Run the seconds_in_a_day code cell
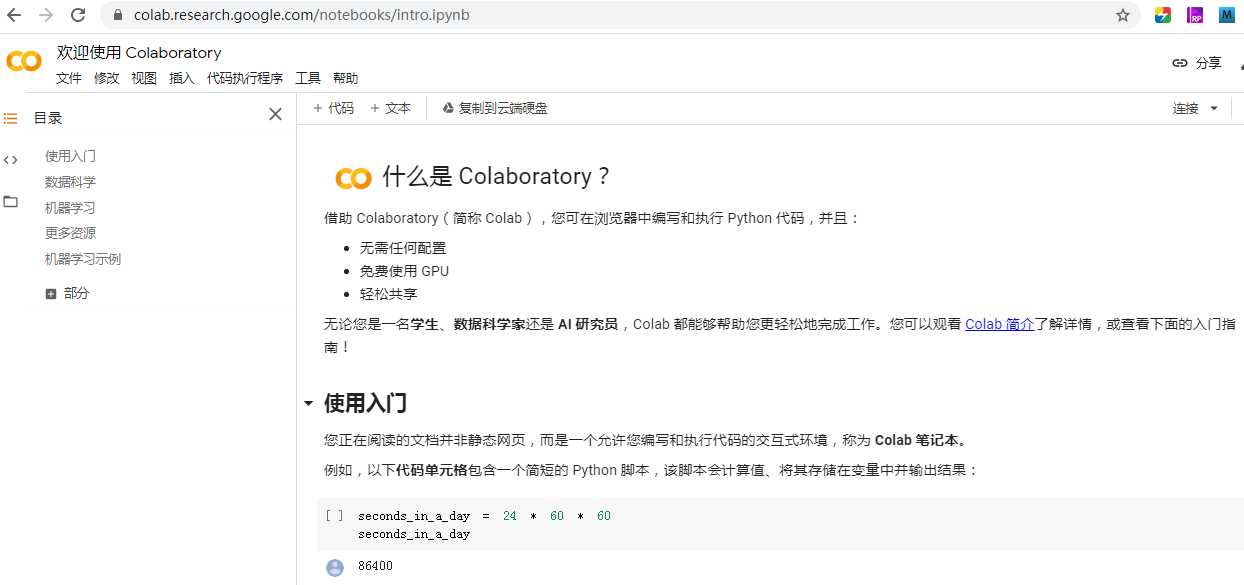The height and width of the screenshot is (585, 1244). (334, 516)
